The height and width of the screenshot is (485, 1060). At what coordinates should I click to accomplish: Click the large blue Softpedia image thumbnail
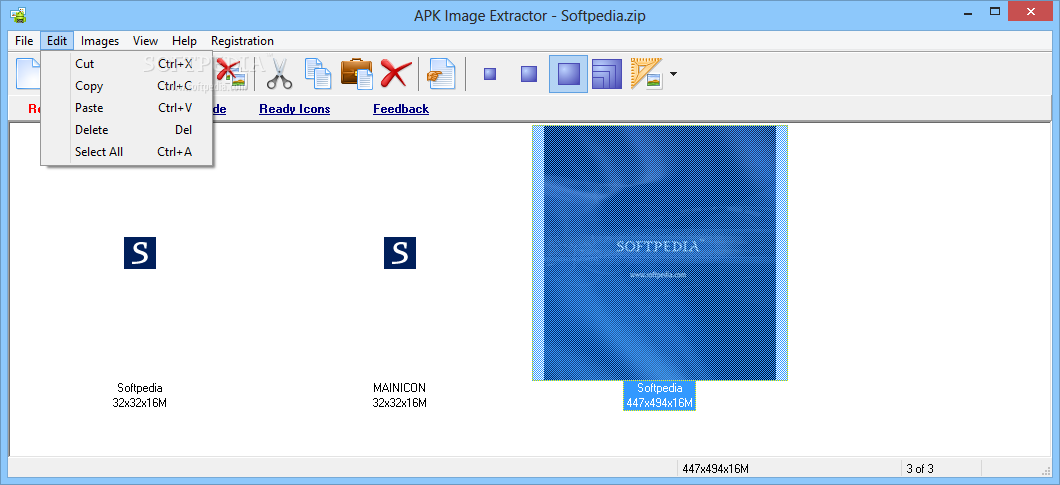click(660, 253)
